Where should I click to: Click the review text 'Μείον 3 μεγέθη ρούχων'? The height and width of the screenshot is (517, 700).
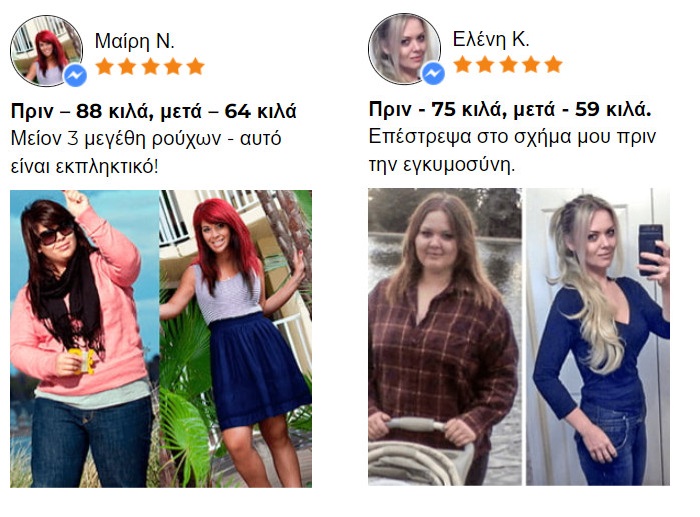[116, 139]
